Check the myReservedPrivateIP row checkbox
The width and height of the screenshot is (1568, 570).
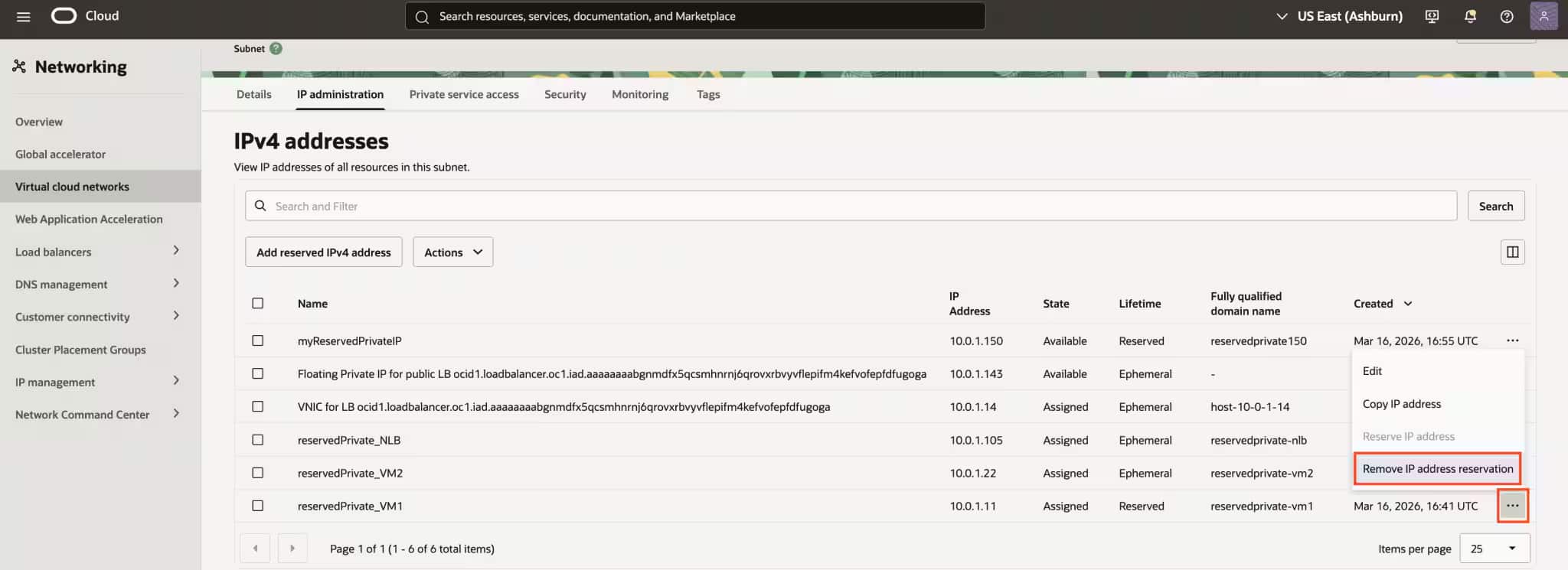(258, 340)
